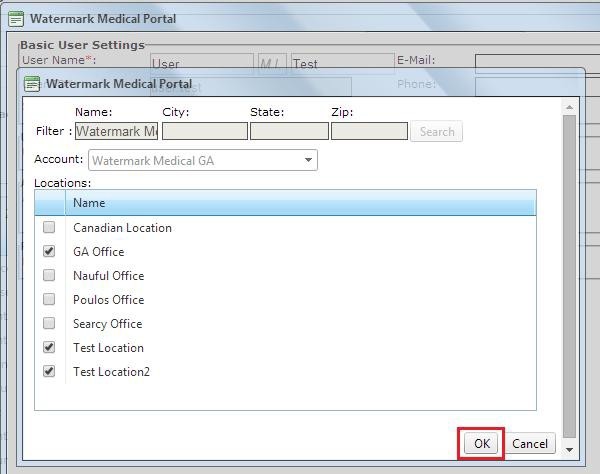Click the scrollbar down arrow
The height and width of the screenshot is (474, 600).
(569, 450)
